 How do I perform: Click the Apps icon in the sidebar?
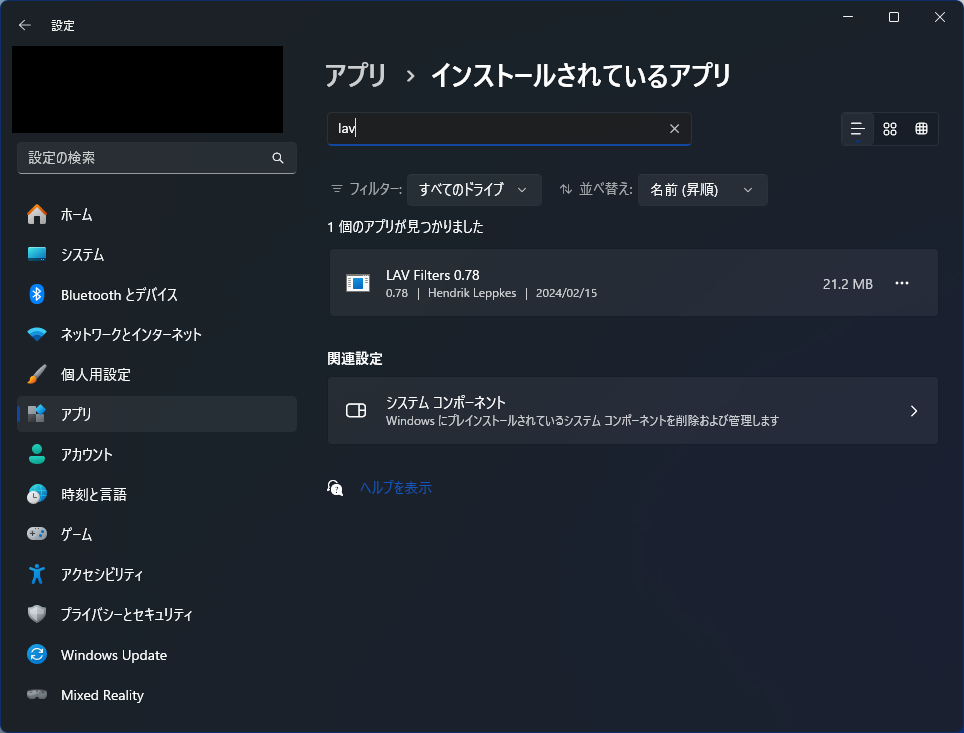(37, 414)
